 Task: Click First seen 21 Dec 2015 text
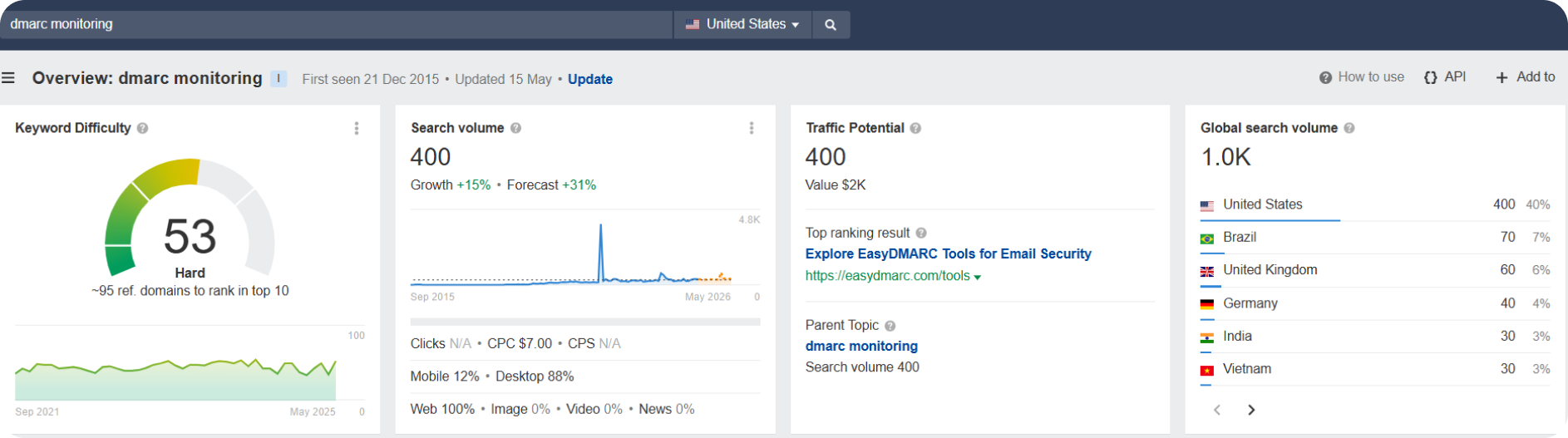point(371,79)
